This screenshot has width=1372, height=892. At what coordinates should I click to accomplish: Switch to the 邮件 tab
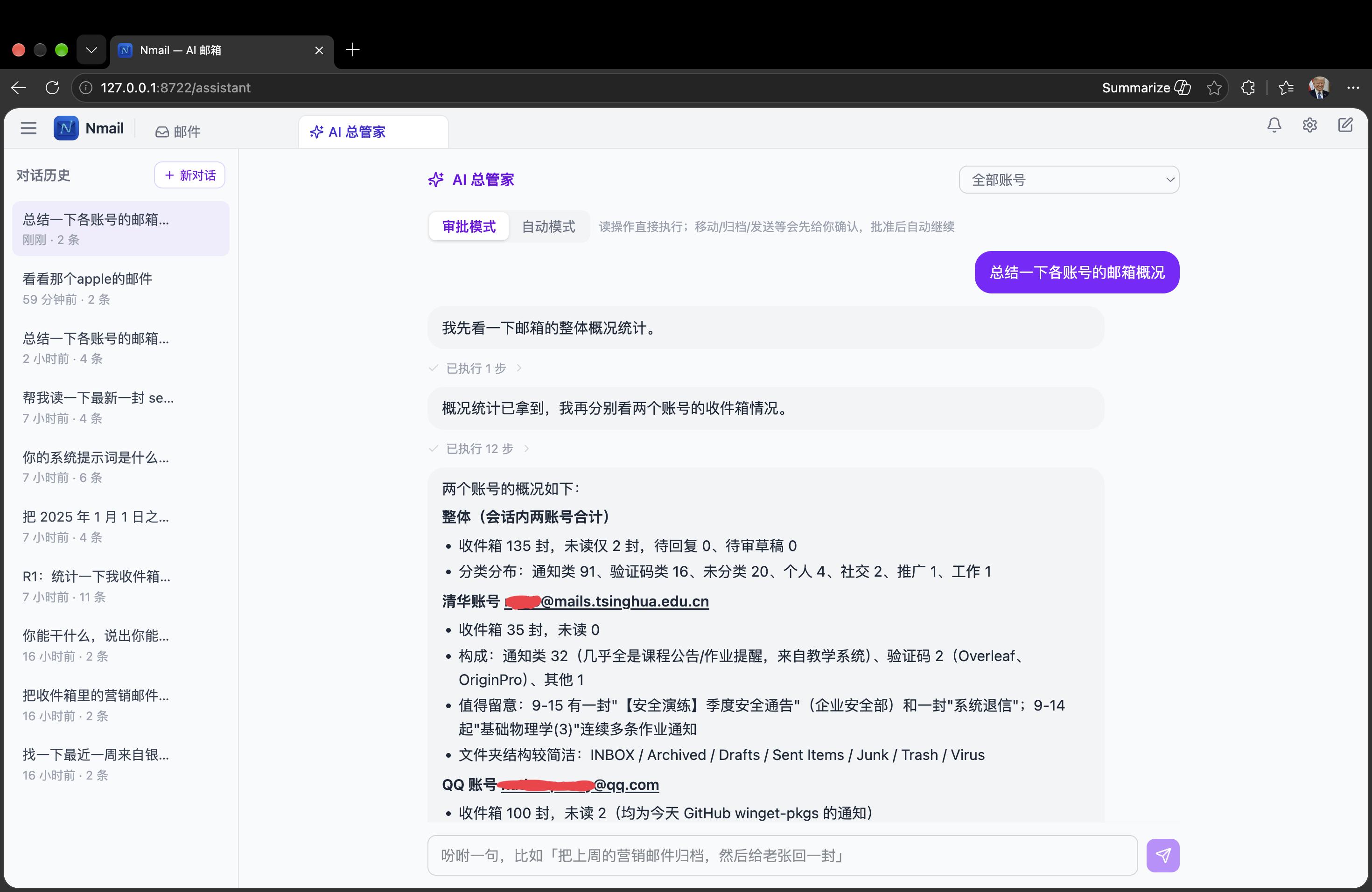(178, 132)
